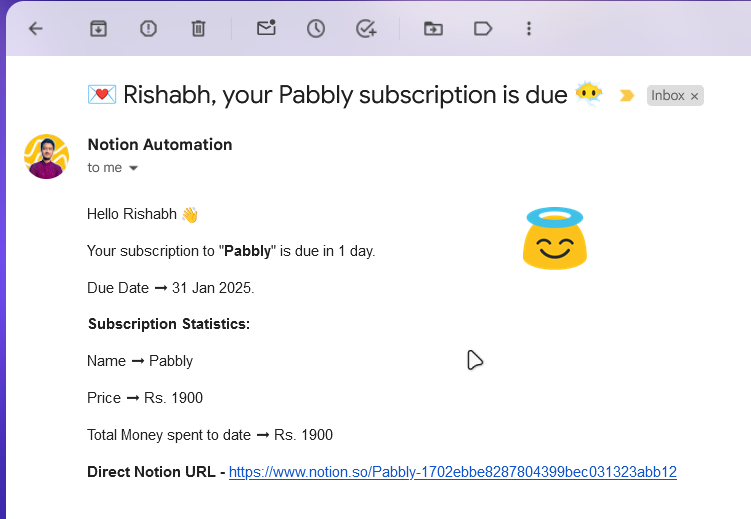
Task: Click Notion Automation sender name
Action: point(160,145)
